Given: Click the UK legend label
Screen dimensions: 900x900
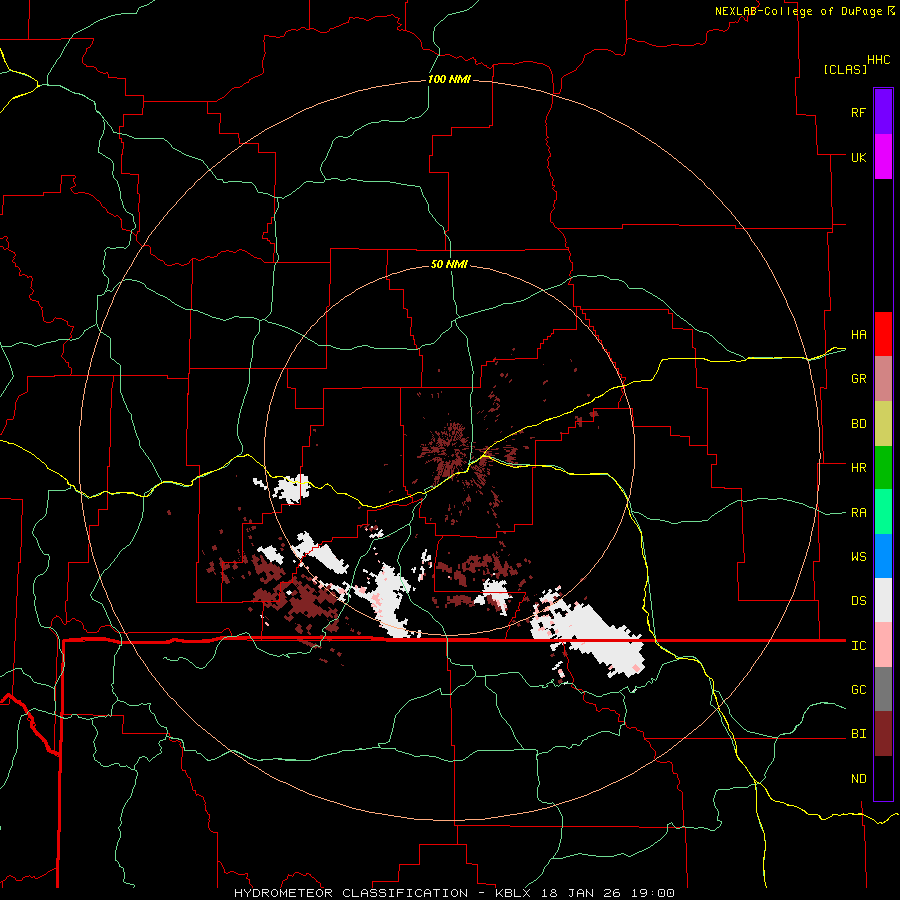Looking at the screenshot, I should (x=858, y=157).
